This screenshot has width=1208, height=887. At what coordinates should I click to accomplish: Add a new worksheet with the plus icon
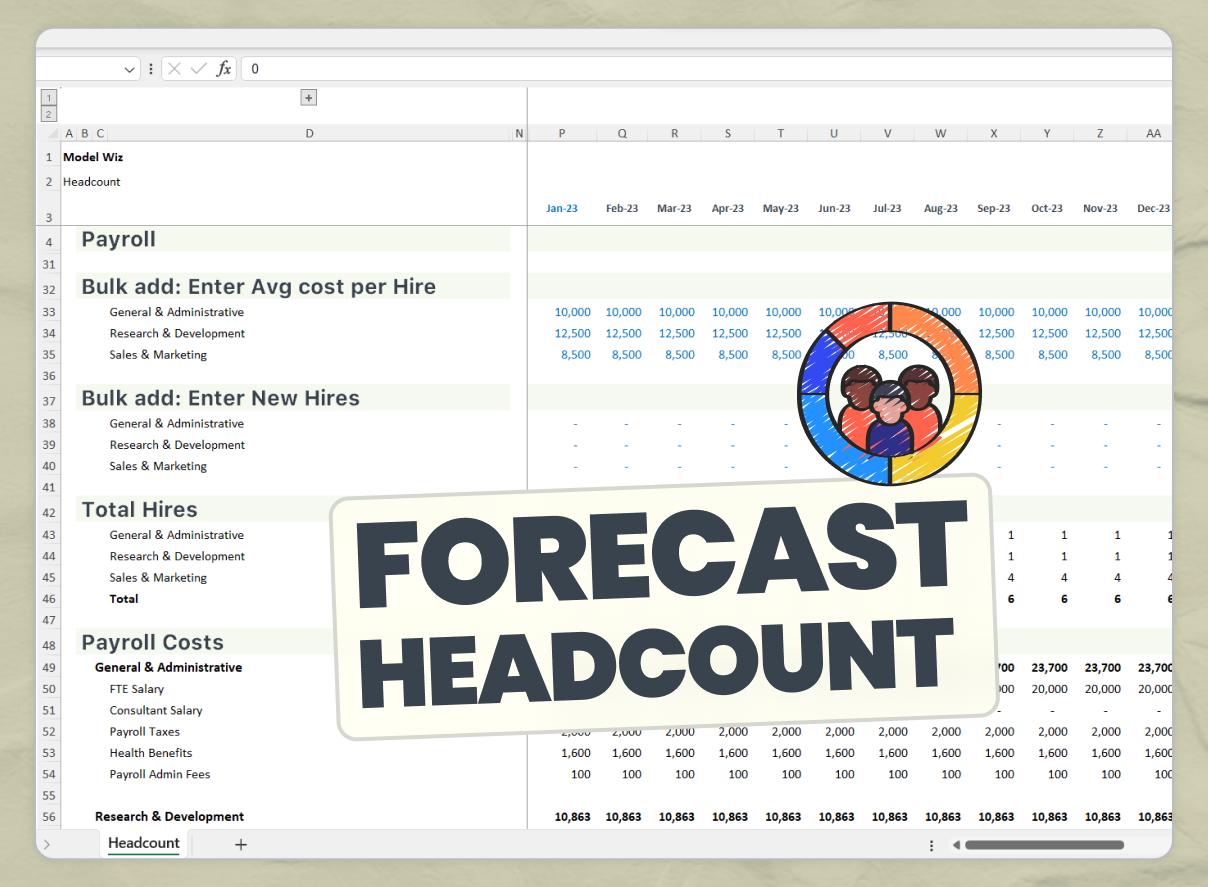(x=240, y=844)
